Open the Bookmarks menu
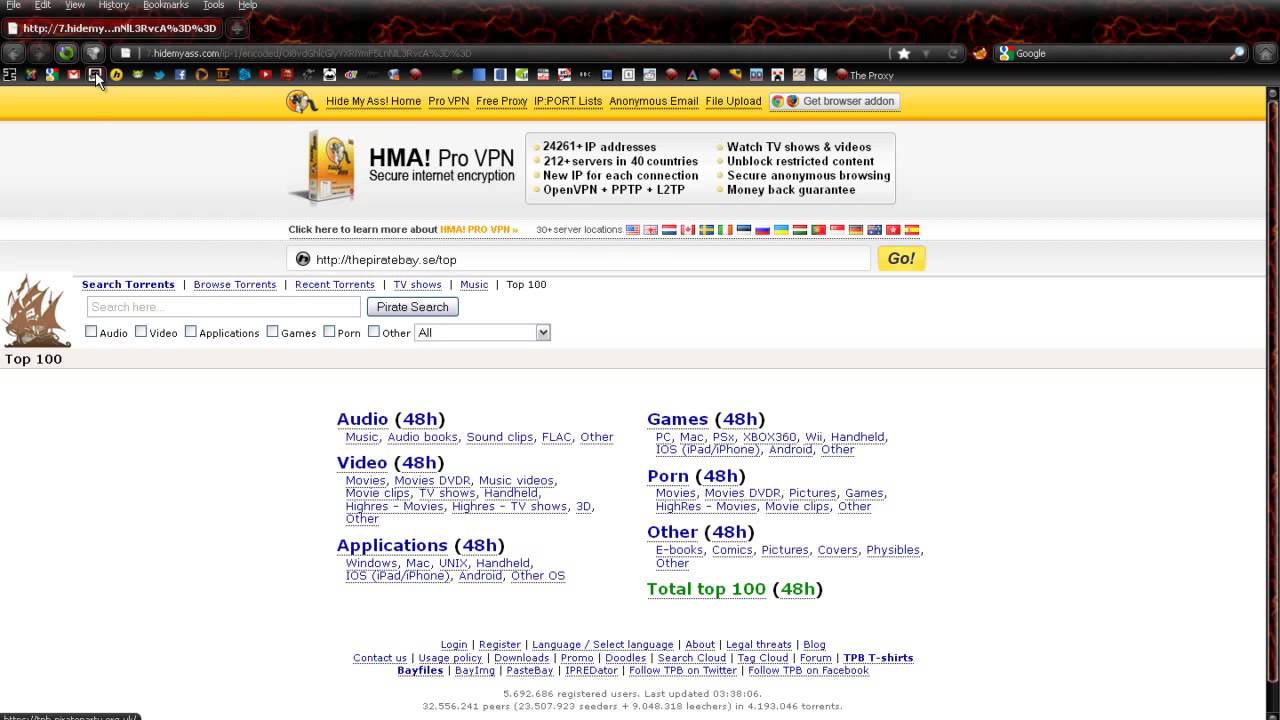The height and width of the screenshot is (720, 1280). tap(166, 5)
